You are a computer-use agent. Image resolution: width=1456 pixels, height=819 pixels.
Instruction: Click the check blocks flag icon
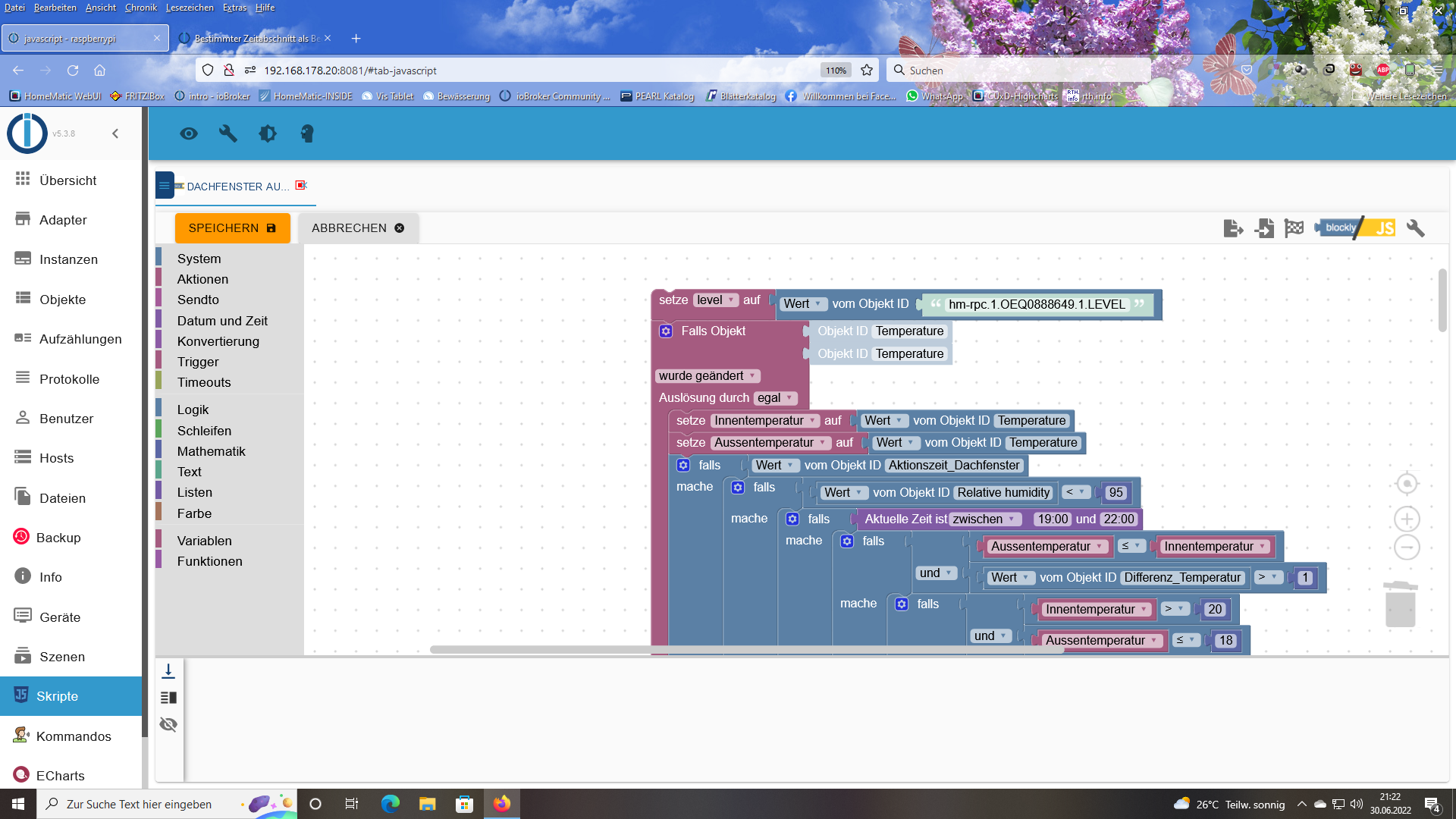1294,228
